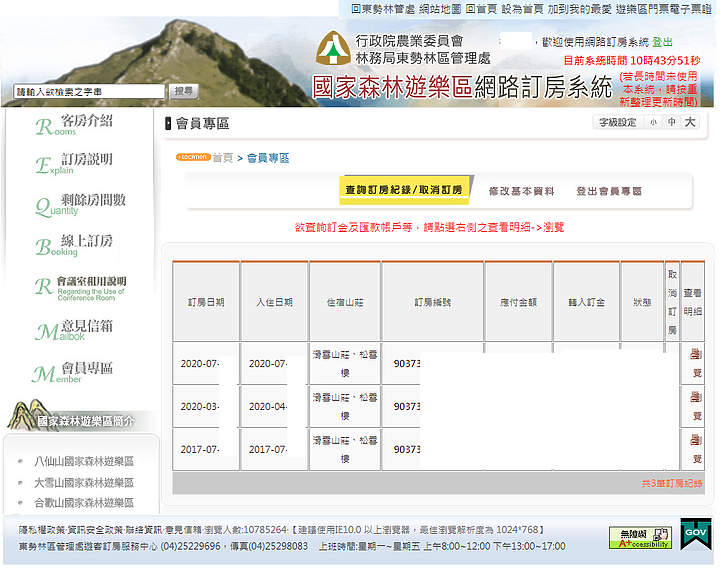
Task: Select the 修改基本資料 tab
Action: point(522,191)
